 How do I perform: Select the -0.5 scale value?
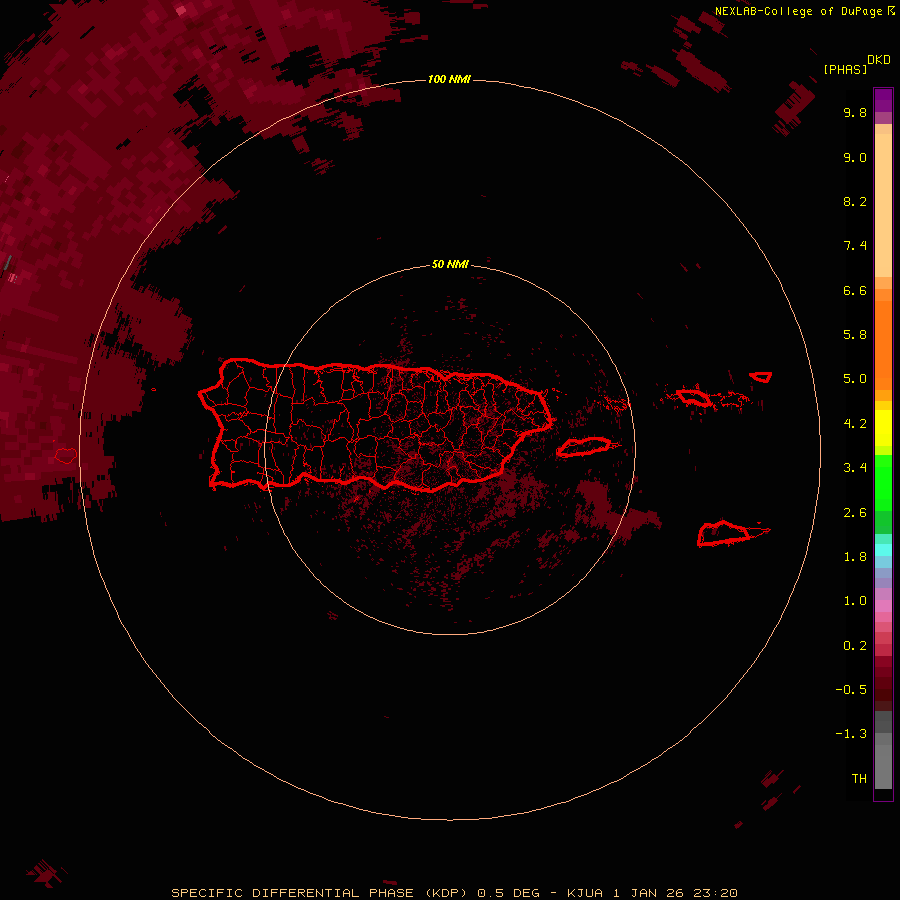(x=851, y=690)
